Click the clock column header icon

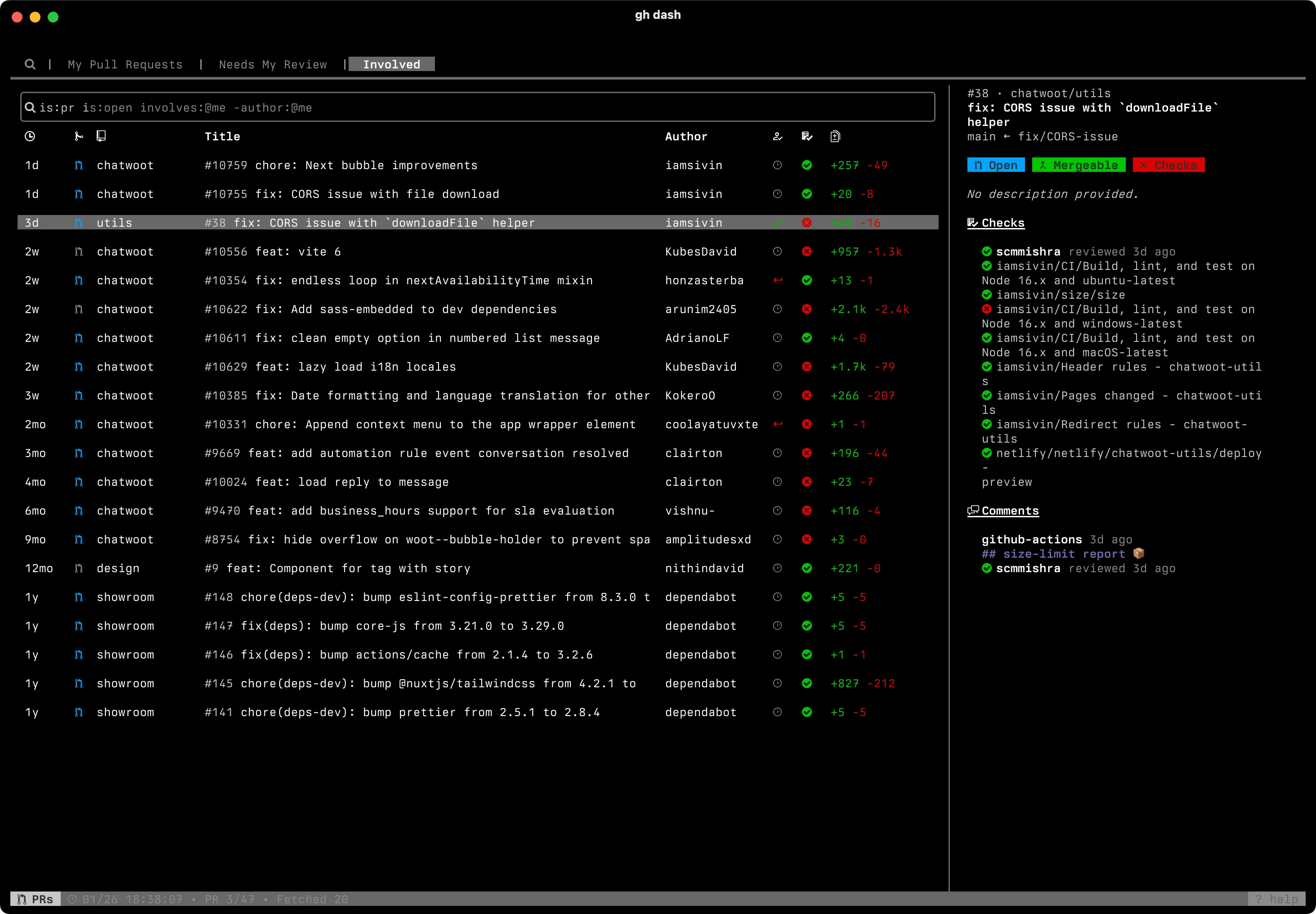pos(30,136)
